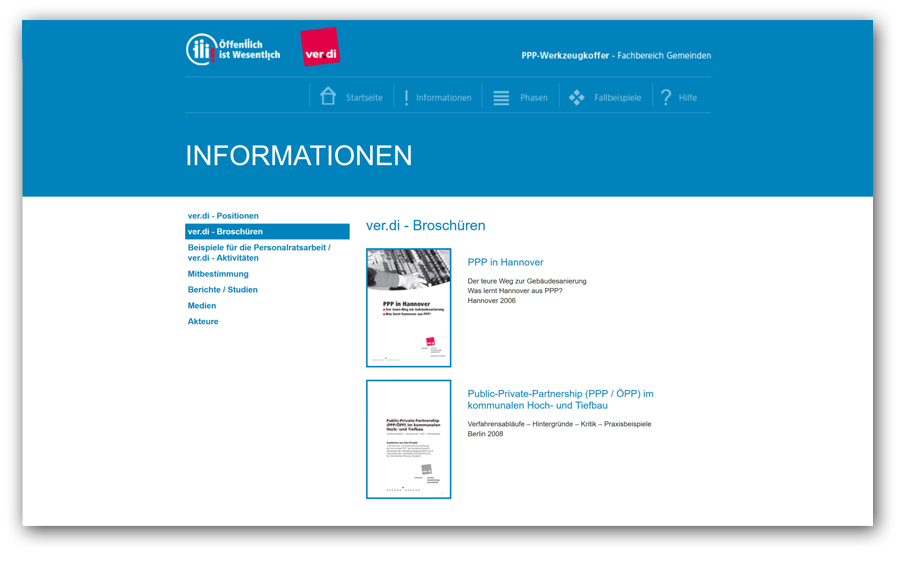Open the Medien sidebar link

click(x=202, y=306)
